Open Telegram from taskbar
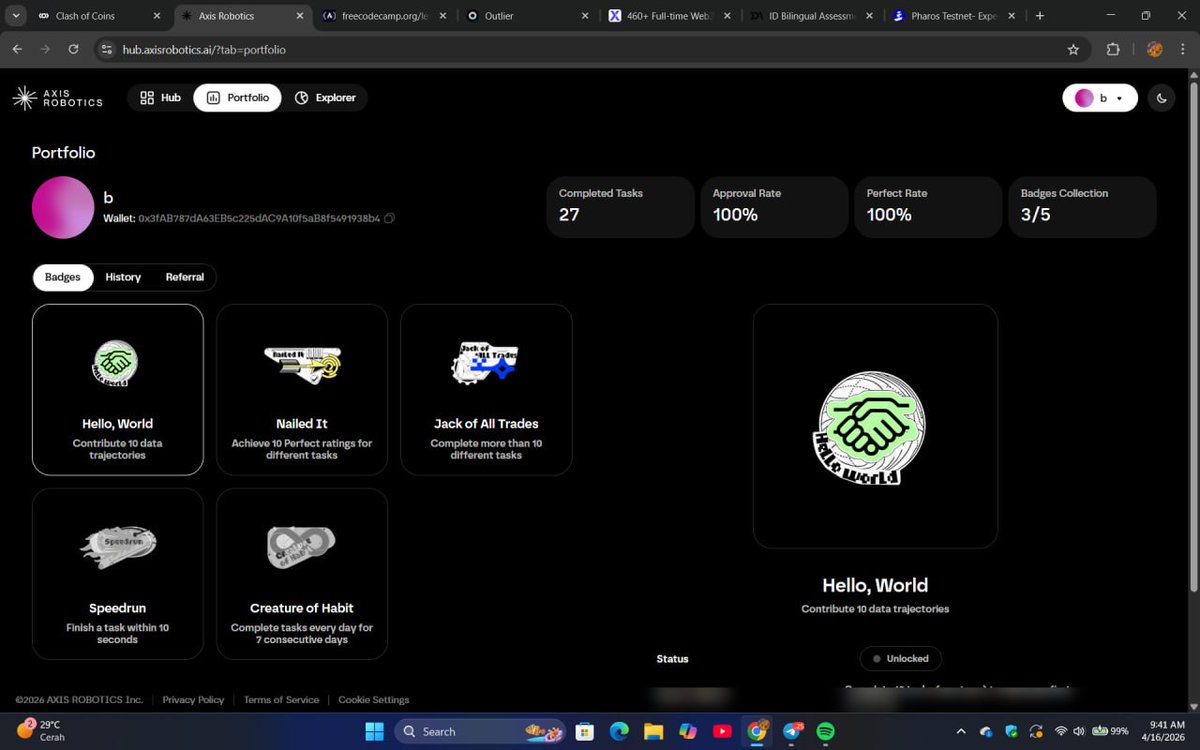Screen dimensions: 1200x750 pyautogui.click(x=792, y=731)
